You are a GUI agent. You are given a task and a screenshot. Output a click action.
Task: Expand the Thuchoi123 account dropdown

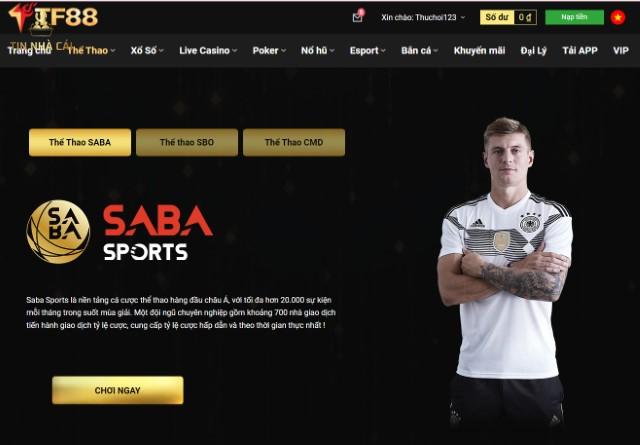point(423,18)
